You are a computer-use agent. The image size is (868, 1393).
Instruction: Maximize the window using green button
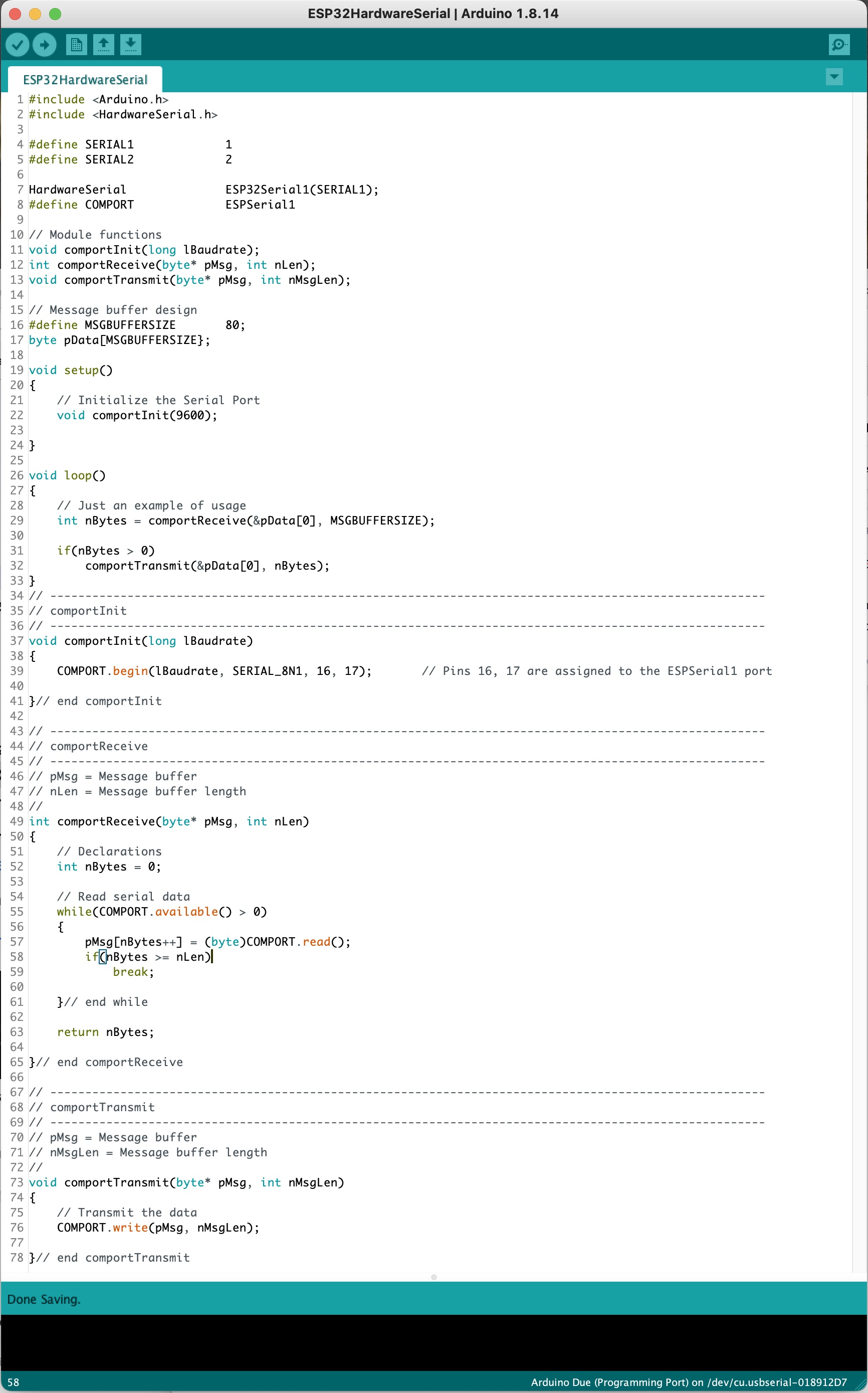click(x=55, y=14)
